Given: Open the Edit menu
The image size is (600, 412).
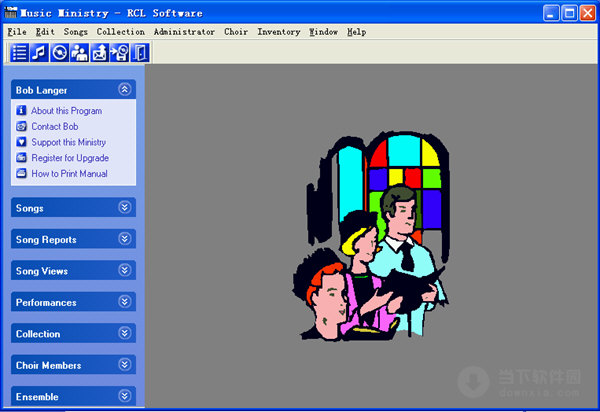Looking at the screenshot, I should pos(45,32).
